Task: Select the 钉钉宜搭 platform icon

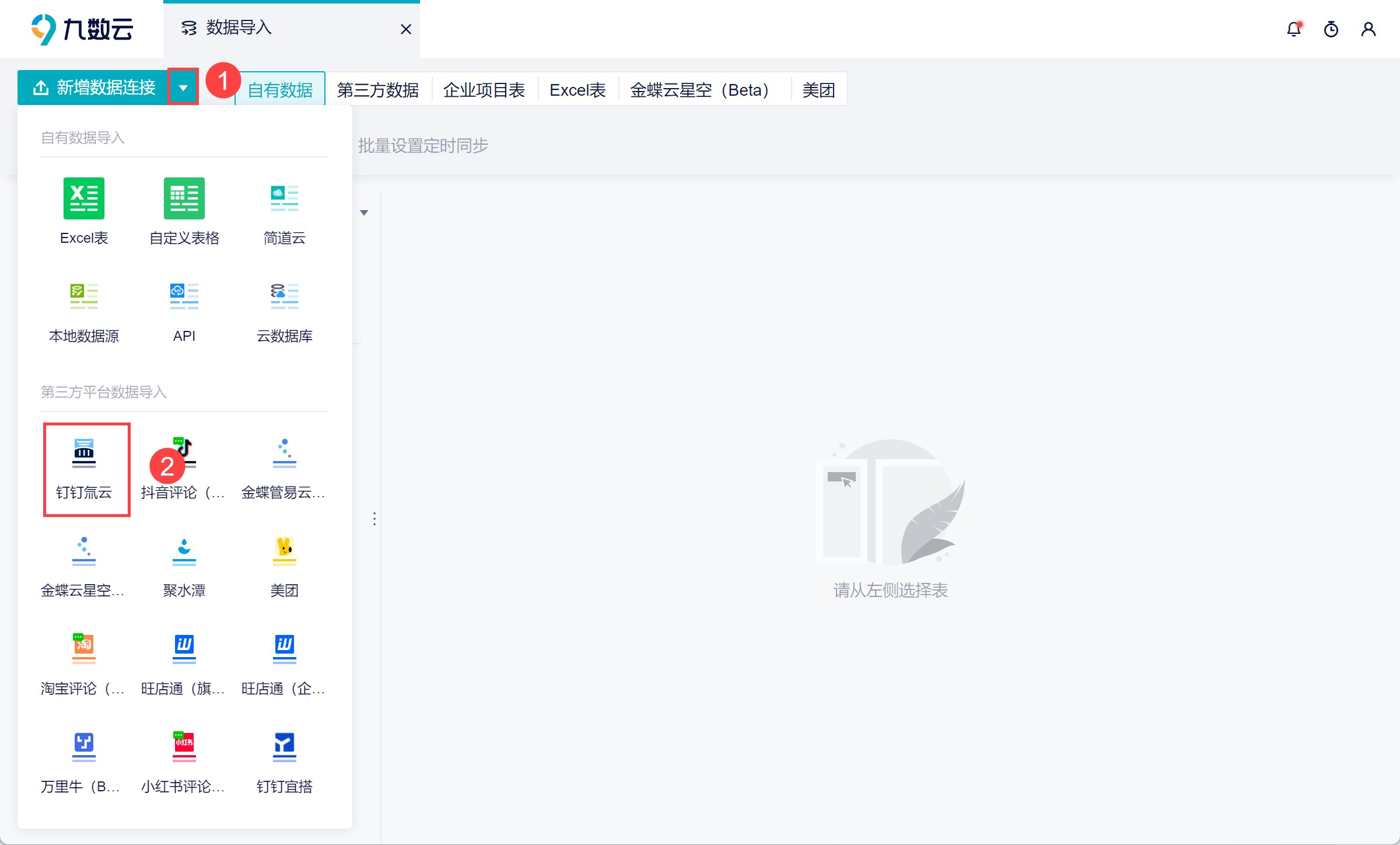Action: click(284, 748)
